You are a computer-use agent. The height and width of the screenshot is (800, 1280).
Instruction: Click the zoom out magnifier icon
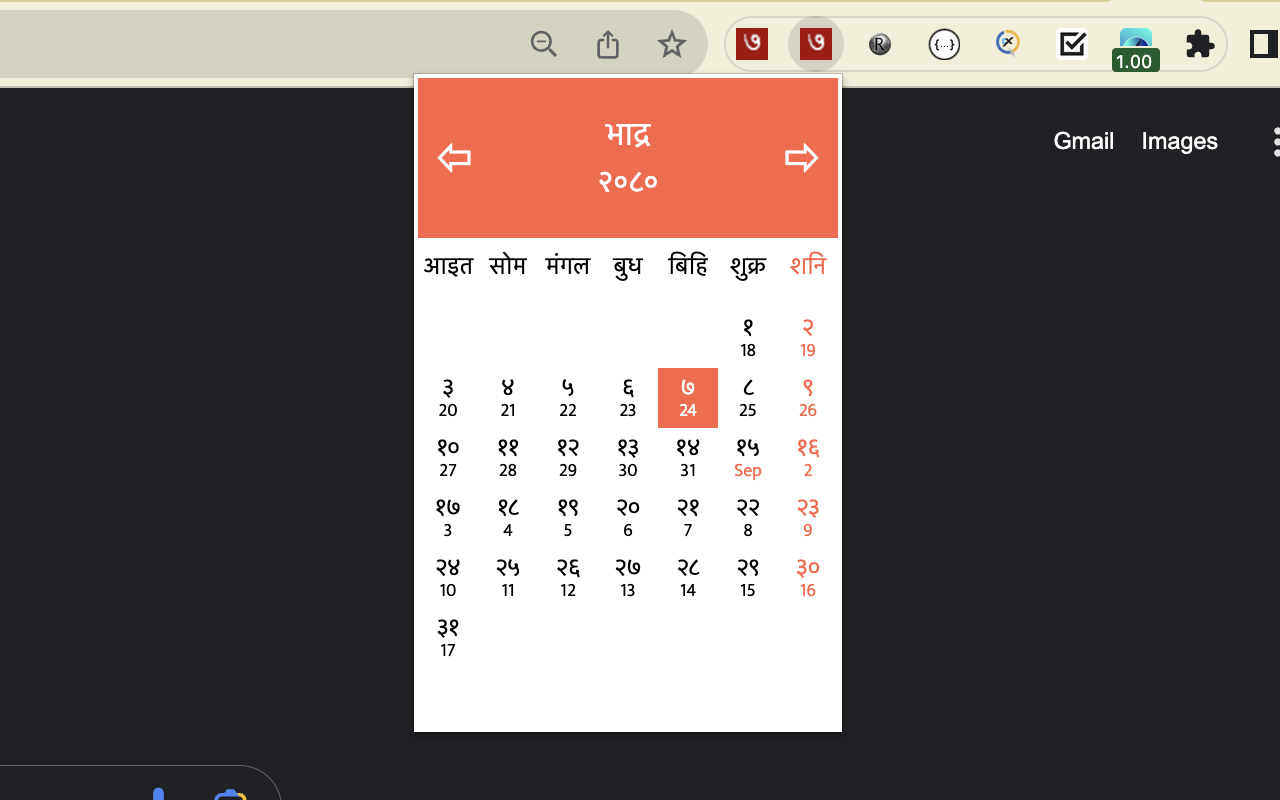(x=544, y=44)
